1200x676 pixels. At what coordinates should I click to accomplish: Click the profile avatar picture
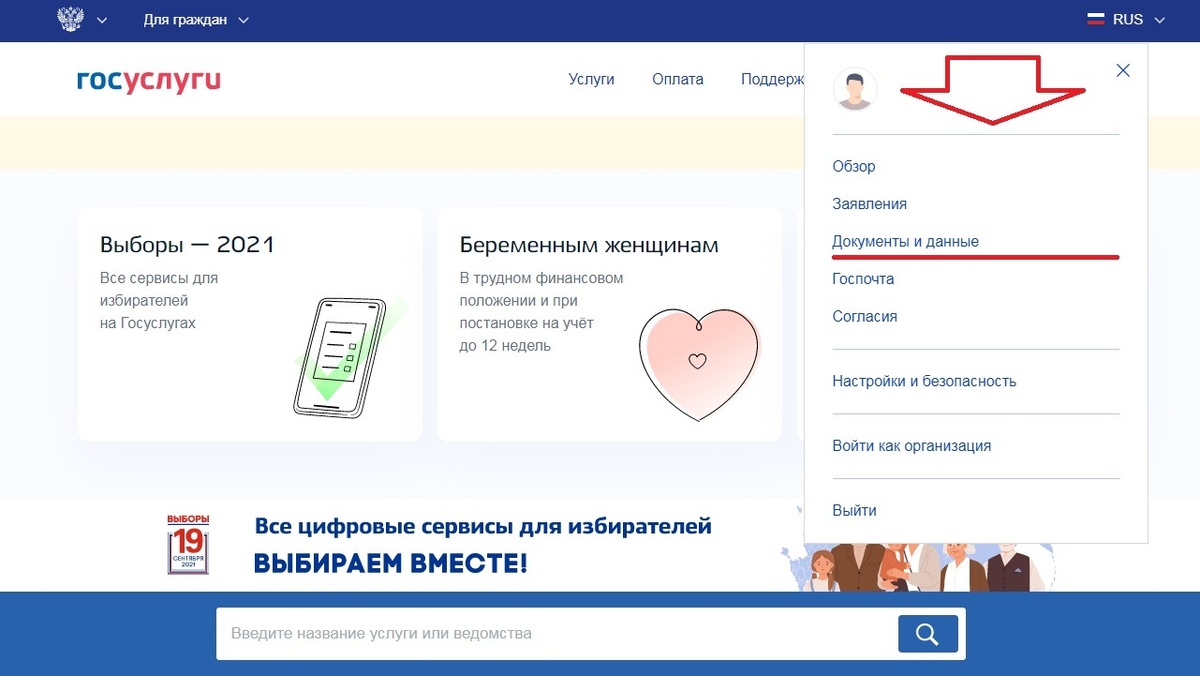coord(855,89)
